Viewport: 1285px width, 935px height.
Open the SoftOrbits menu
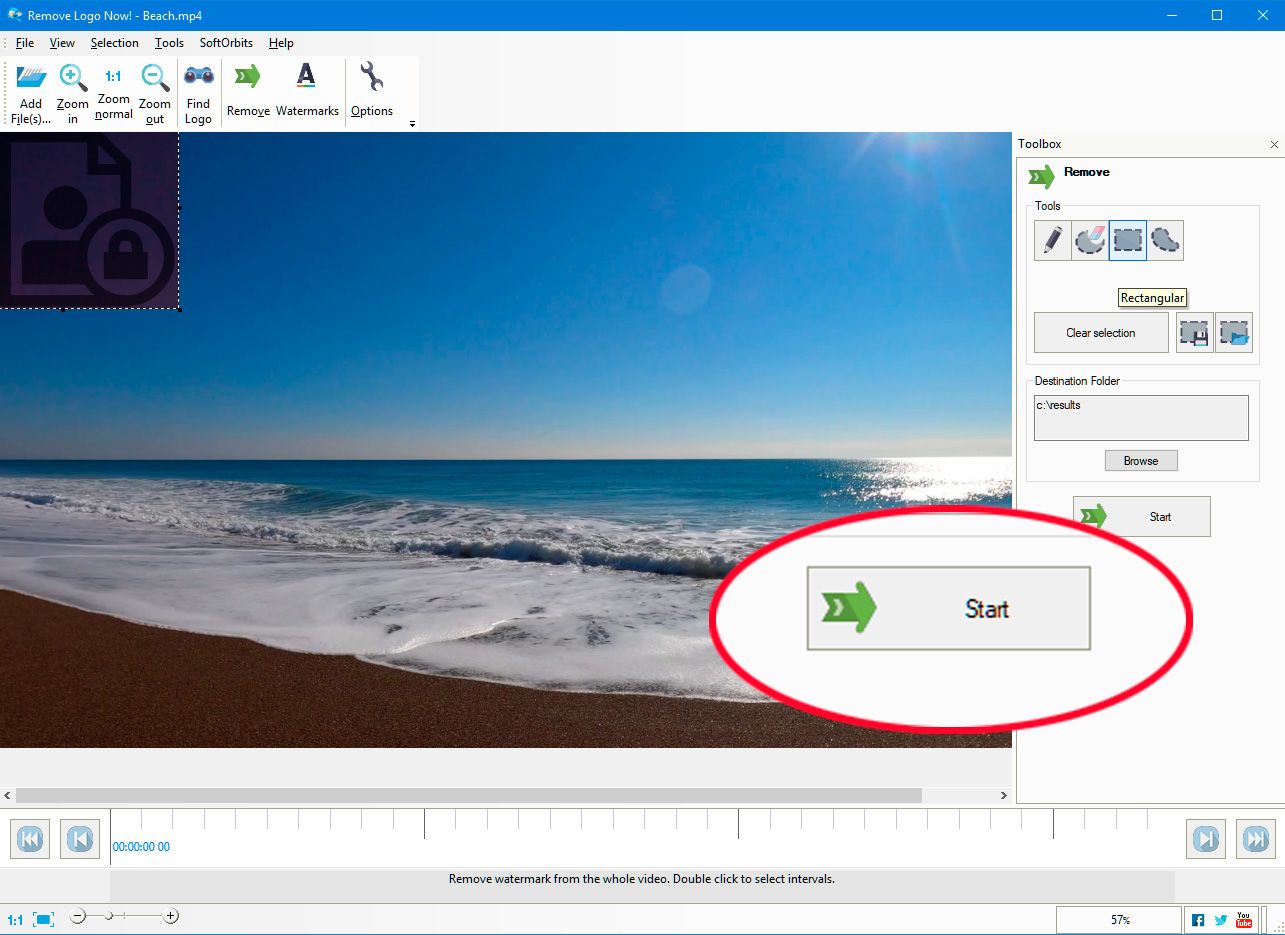coord(226,43)
